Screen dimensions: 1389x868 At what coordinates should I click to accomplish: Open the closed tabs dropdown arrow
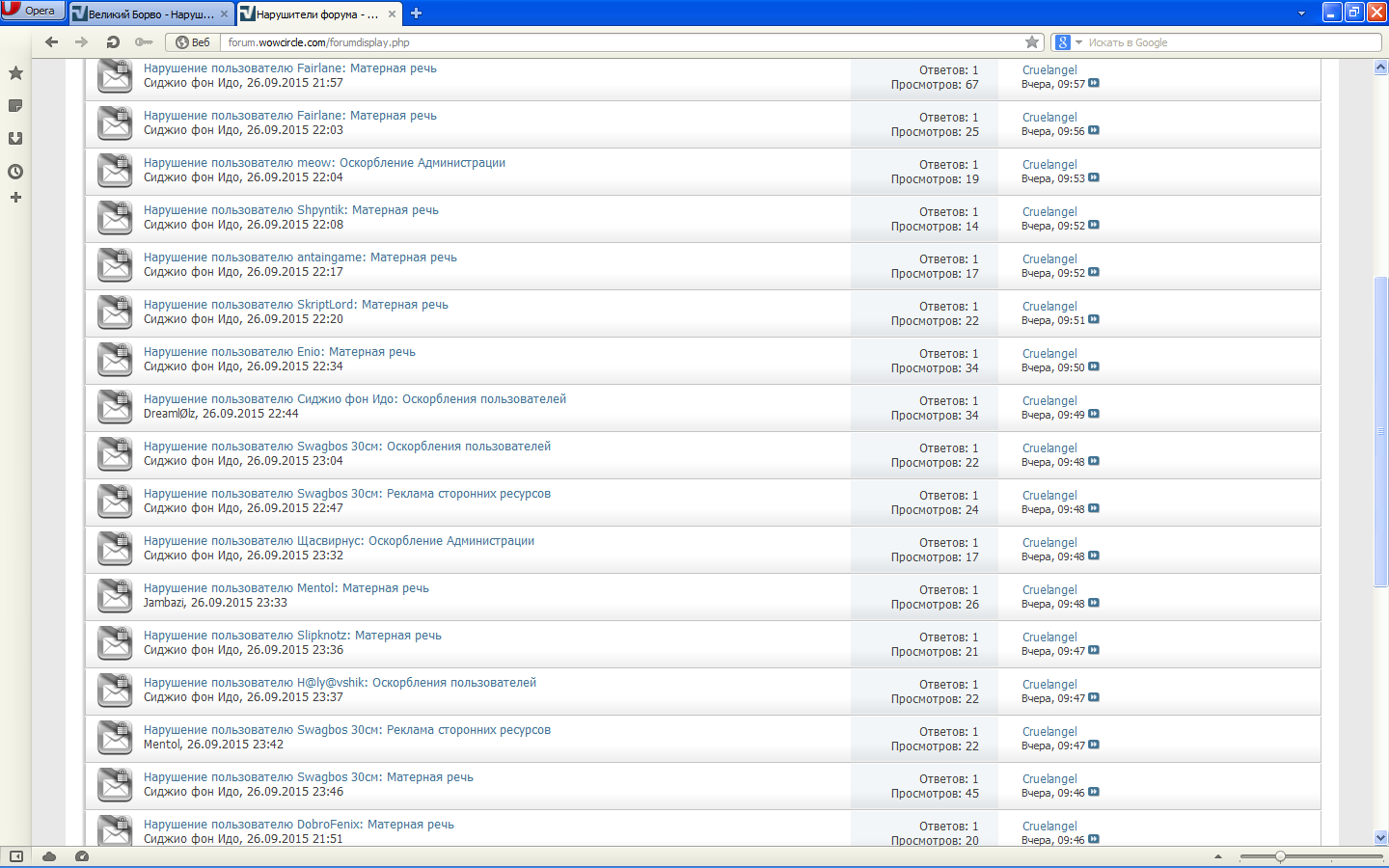[x=1301, y=14]
